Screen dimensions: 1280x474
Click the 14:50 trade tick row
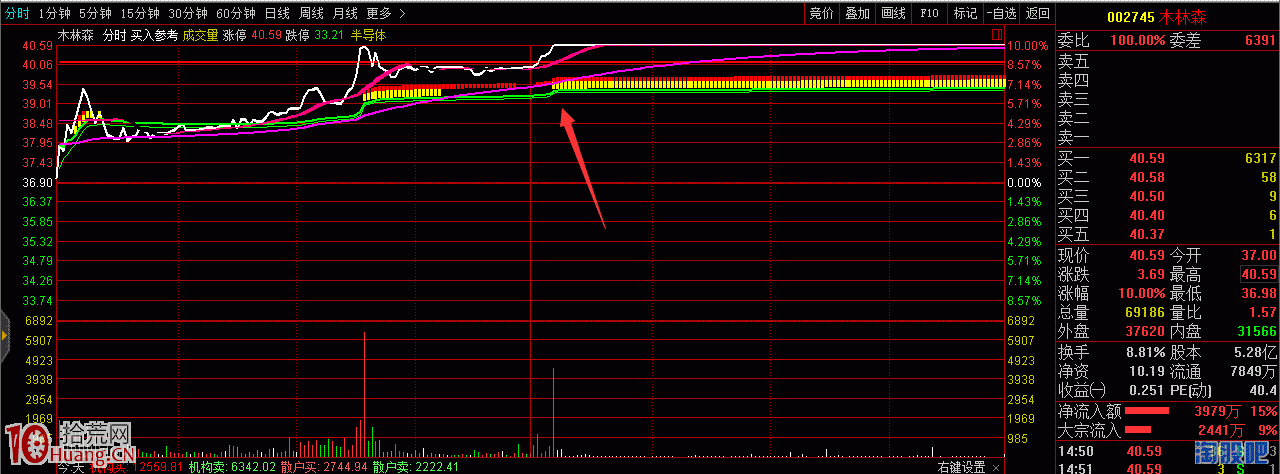[x=1168, y=451]
